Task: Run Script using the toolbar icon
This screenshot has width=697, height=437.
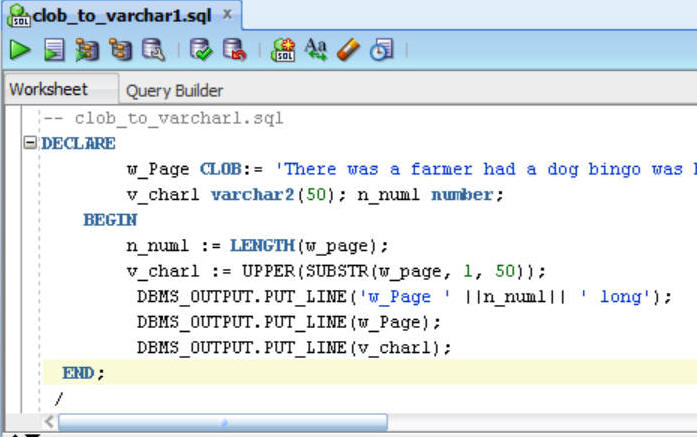Action: [55, 50]
